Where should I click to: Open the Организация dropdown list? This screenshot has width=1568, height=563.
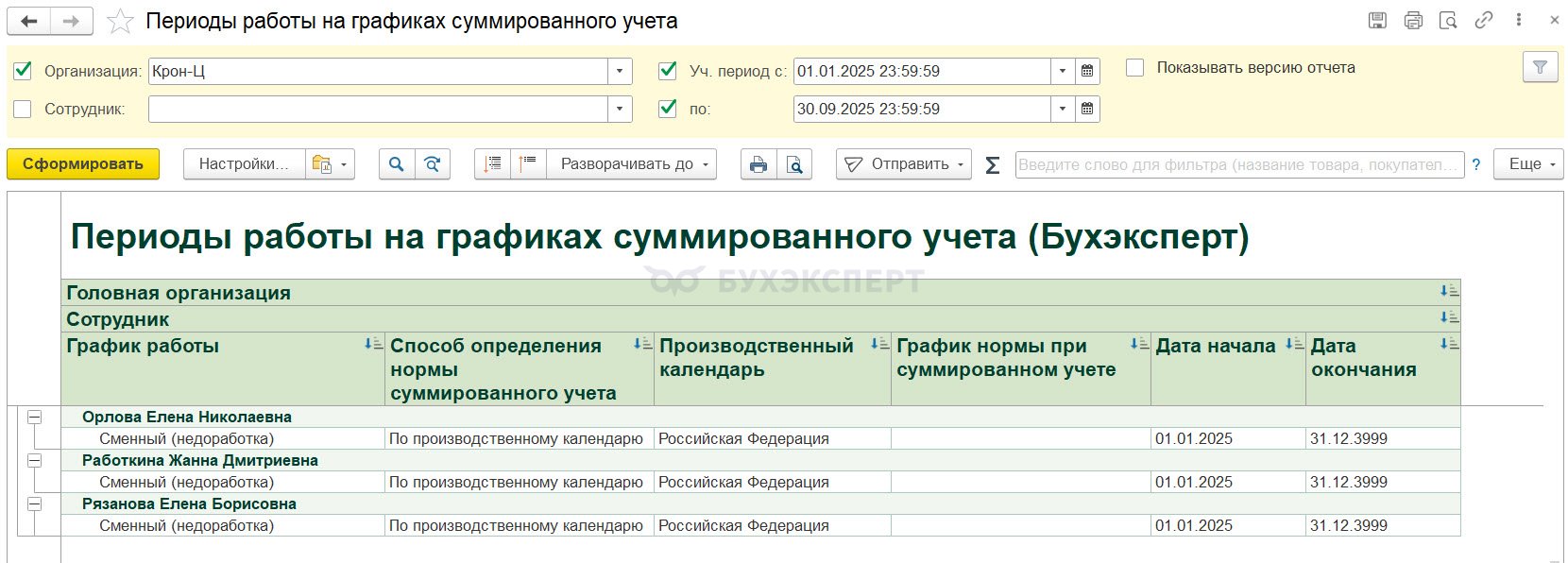(x=620, y=71)
